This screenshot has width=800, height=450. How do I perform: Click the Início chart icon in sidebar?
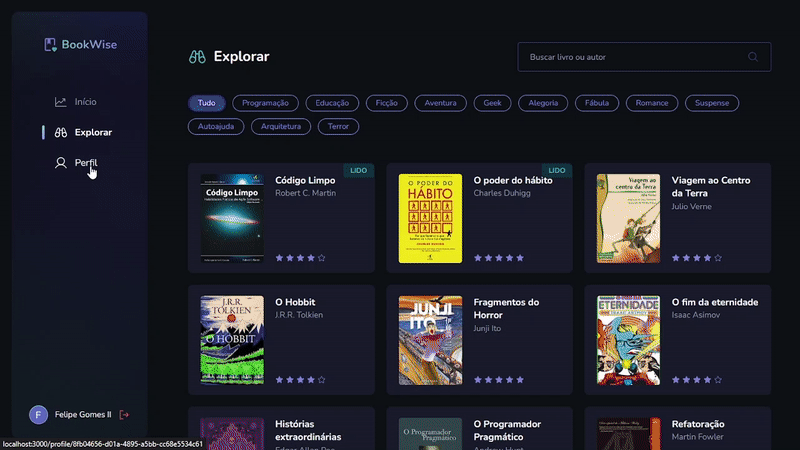(x=61, y=102)
